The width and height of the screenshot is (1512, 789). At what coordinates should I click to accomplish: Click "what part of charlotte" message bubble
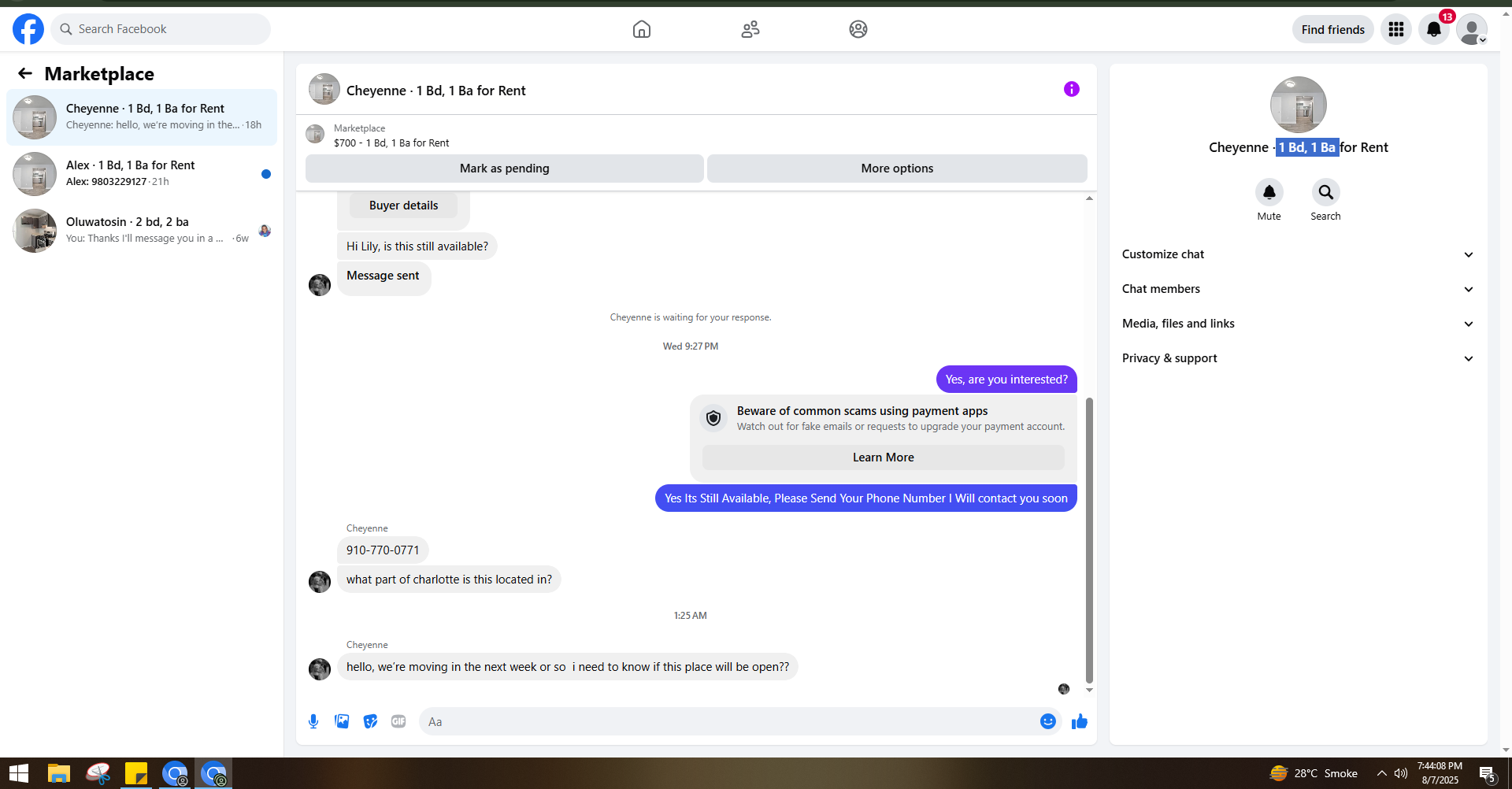click(449, 580)
